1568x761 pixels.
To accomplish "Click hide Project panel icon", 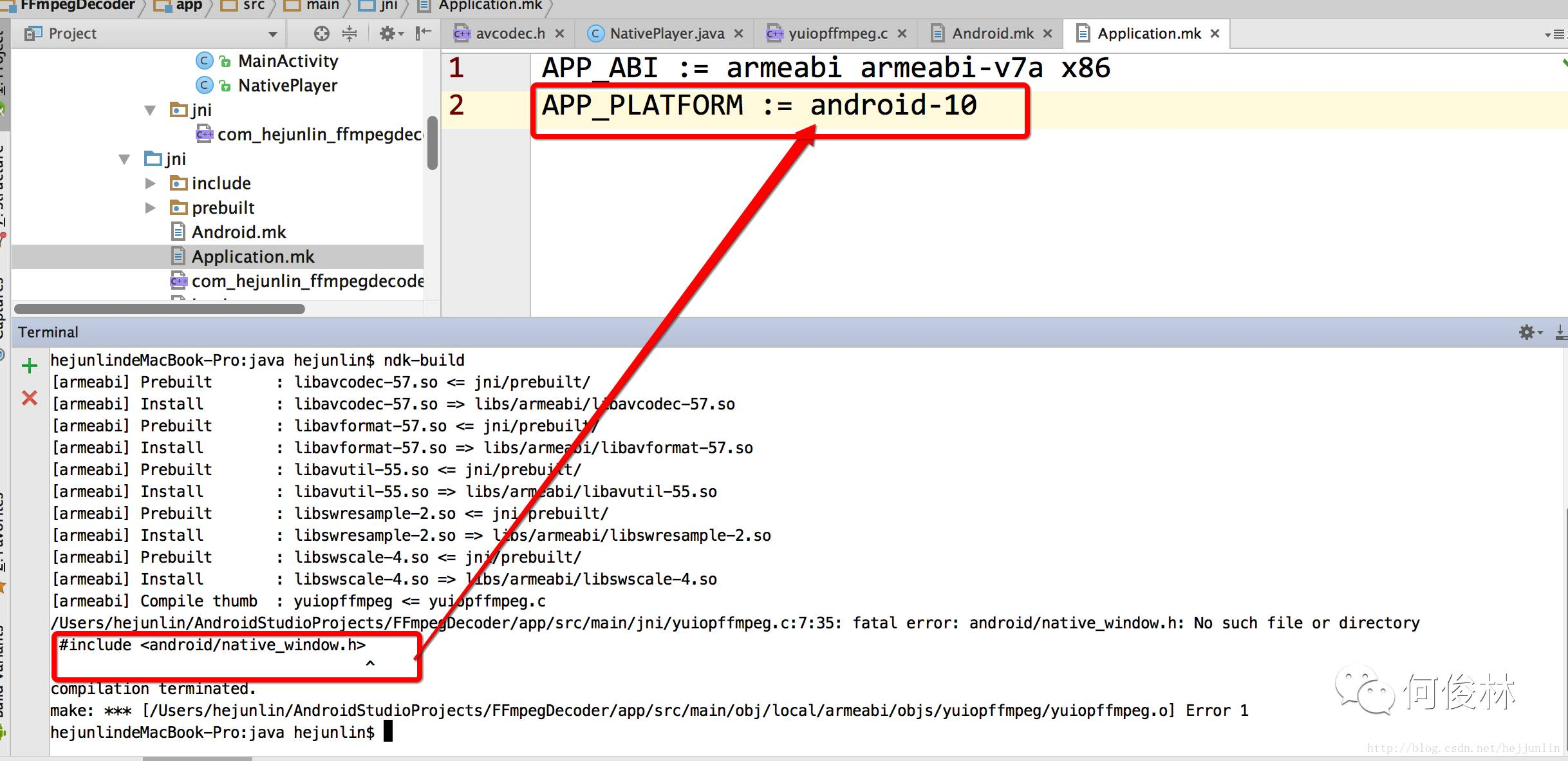I will tap(423, 33).
